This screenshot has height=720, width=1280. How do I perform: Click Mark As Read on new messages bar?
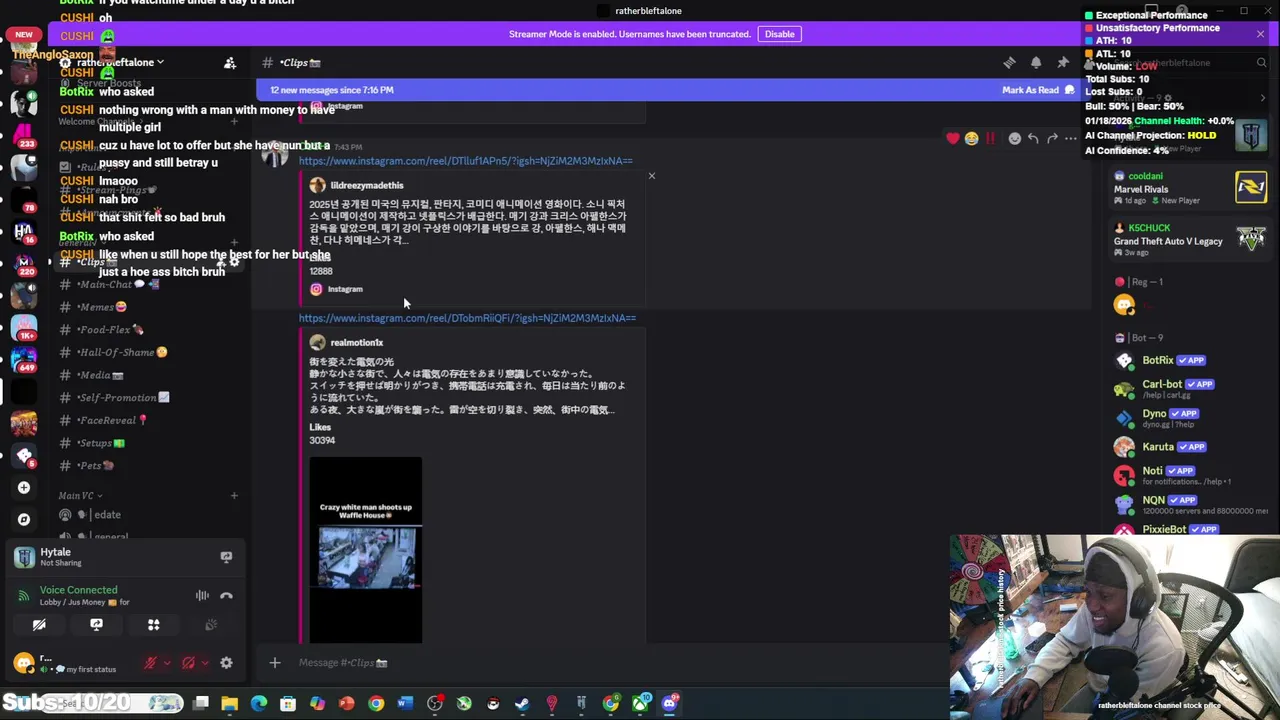tap(1038, 90)
